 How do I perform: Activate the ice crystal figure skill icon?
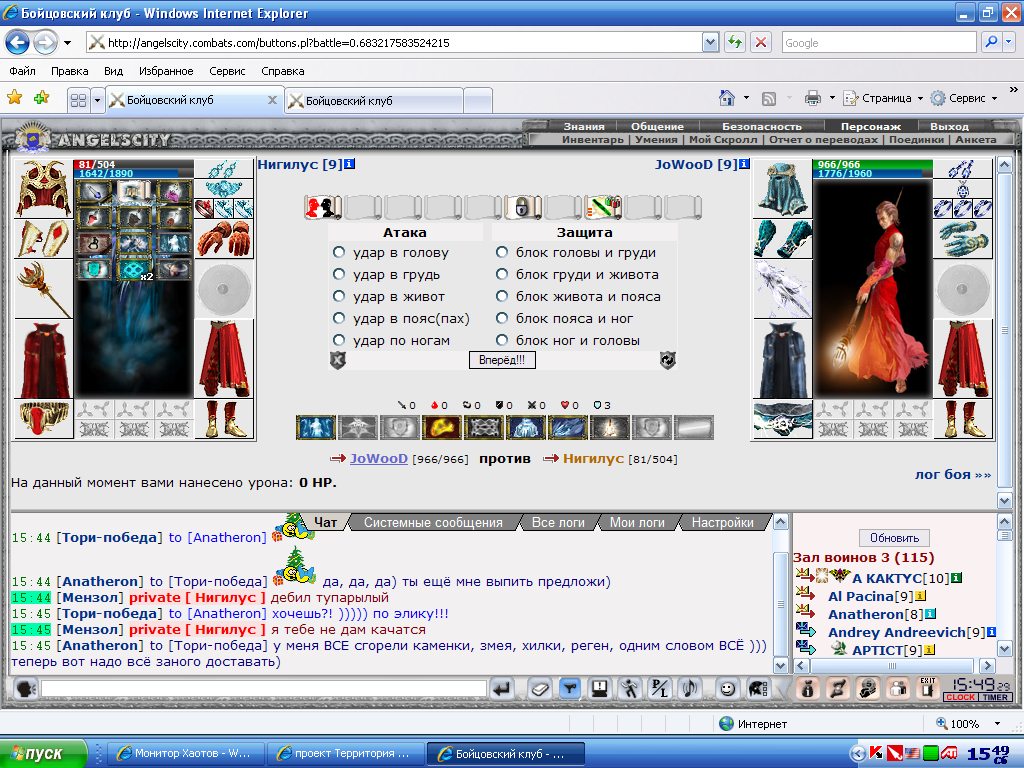[526, 428]
